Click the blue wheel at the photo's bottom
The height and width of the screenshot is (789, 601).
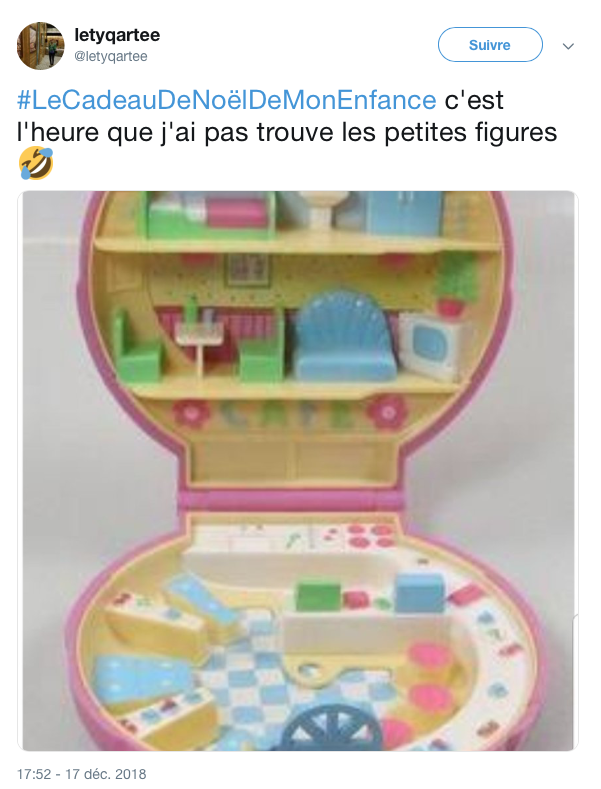tap(330, 729)
